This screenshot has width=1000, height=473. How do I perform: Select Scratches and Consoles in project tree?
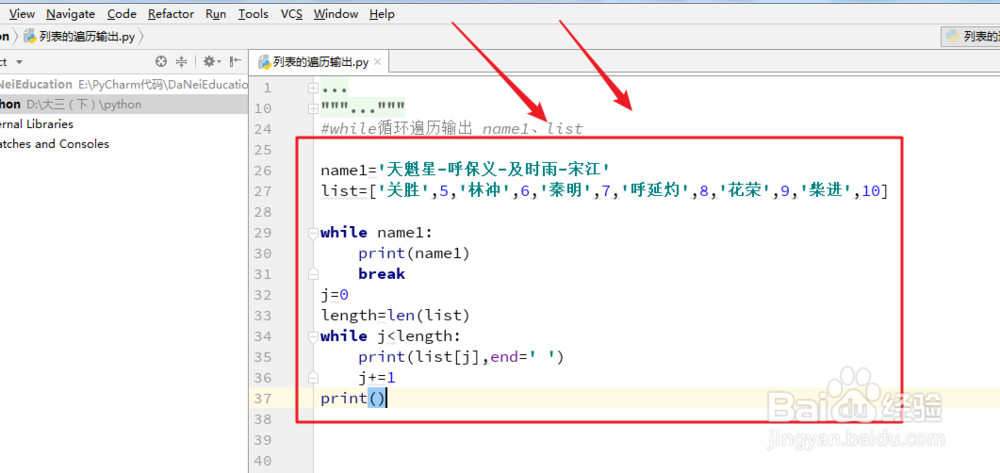pyautogui.click(x=54, y=144)
